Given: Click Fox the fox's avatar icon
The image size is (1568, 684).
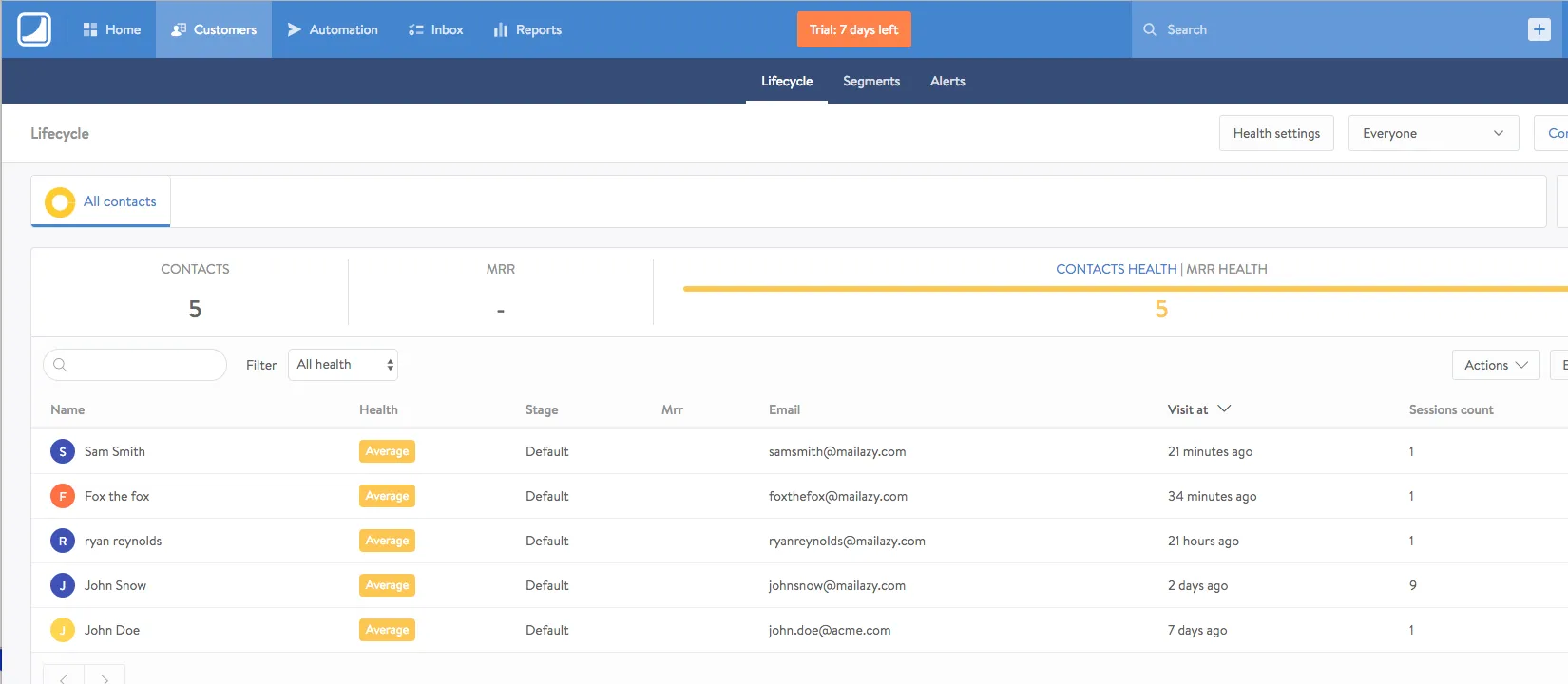Looking at the screenshot, I should point(63,496).
